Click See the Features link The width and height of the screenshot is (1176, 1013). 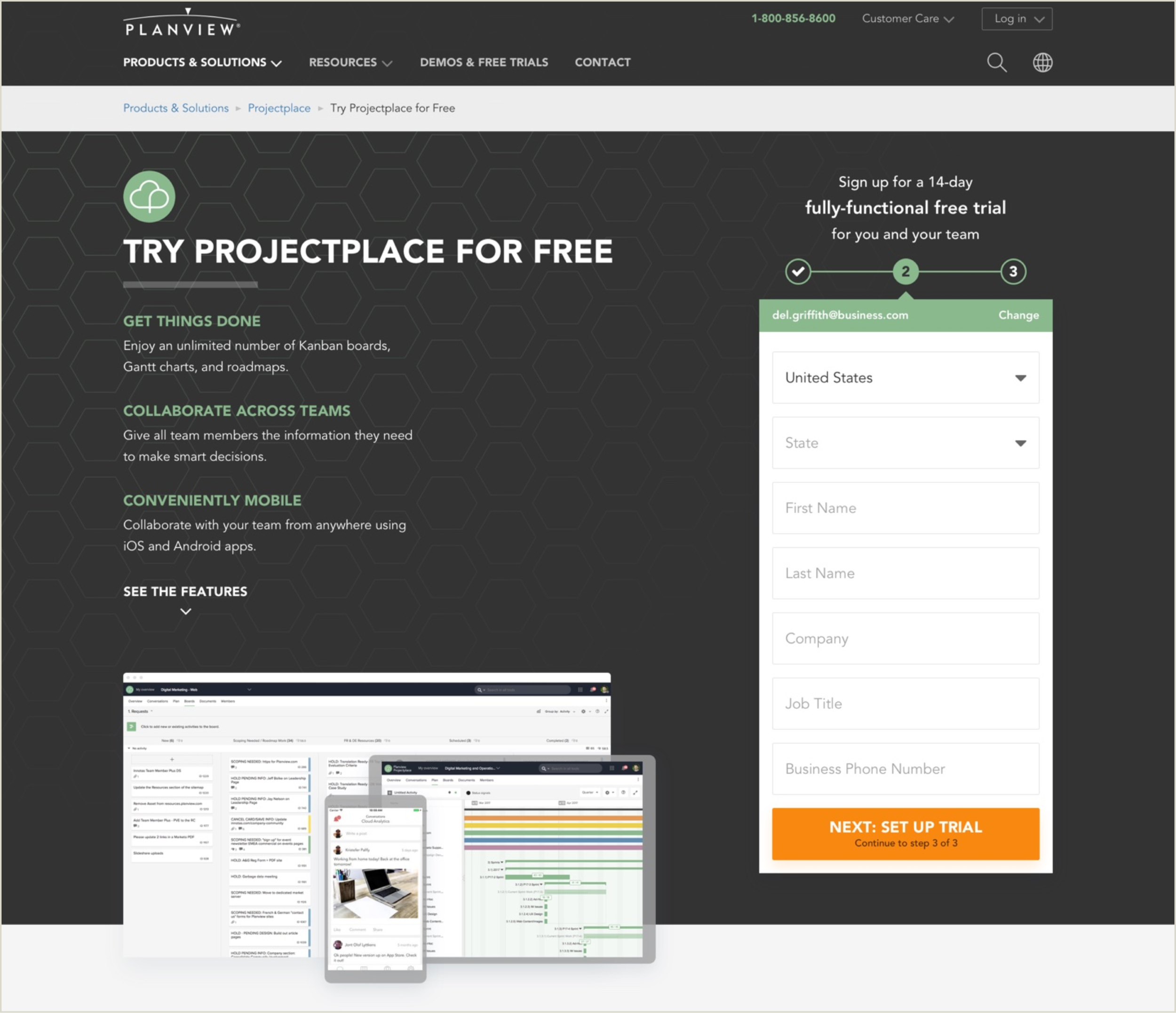pyautogui.click(x=185, y=591)
